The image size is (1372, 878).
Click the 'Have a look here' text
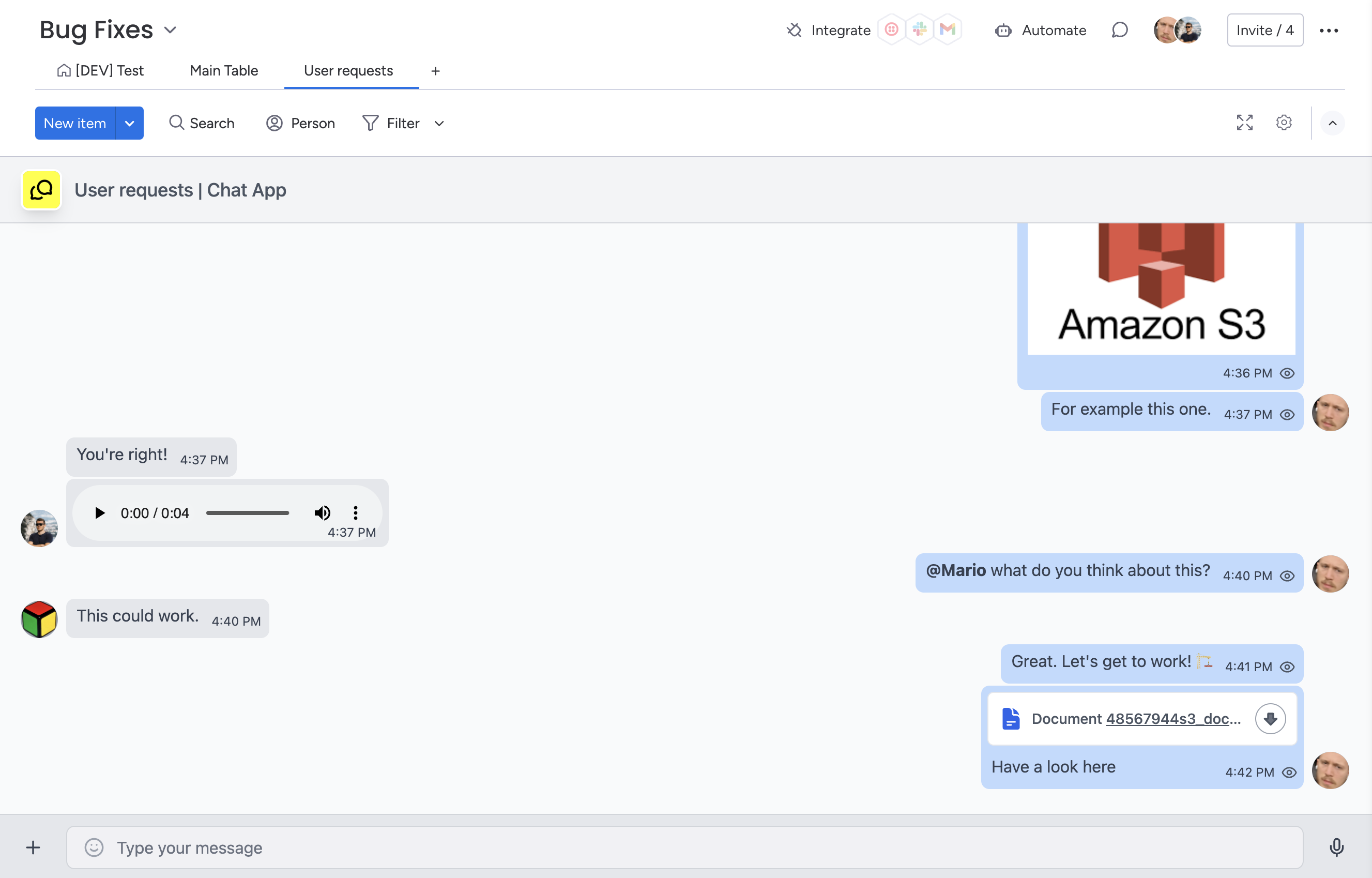click(1054, 767)
